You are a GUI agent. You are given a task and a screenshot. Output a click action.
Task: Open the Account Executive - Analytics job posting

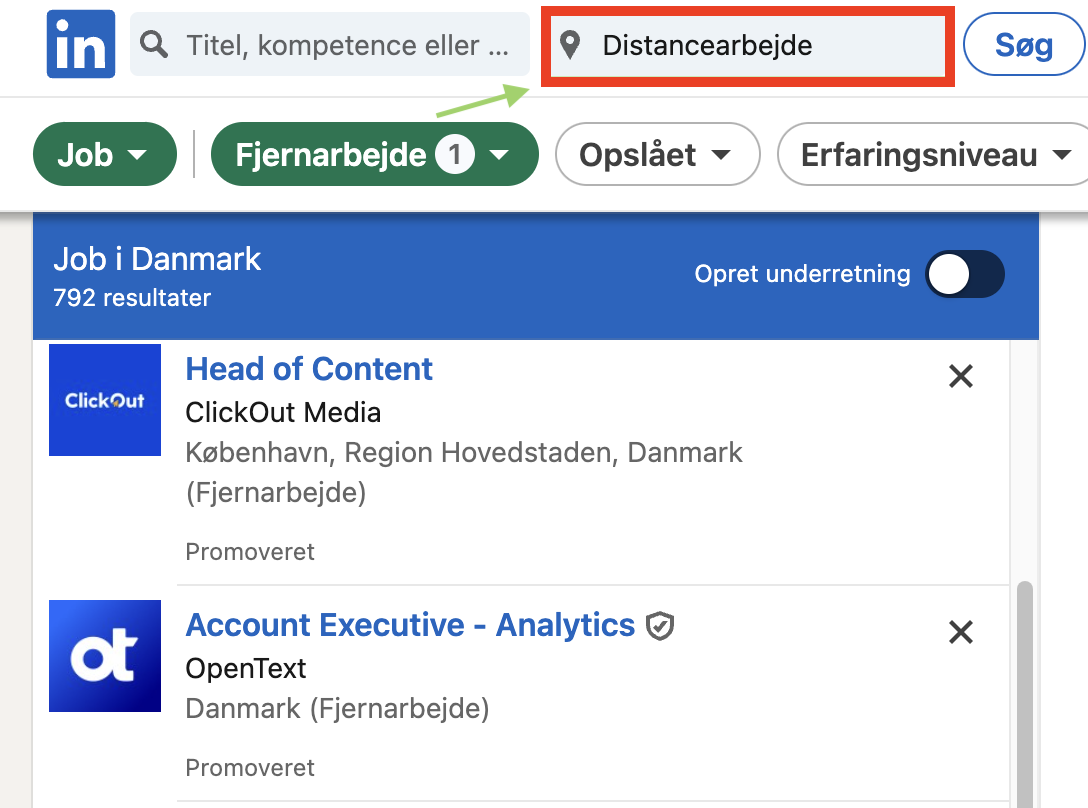(x=410, y=625)
